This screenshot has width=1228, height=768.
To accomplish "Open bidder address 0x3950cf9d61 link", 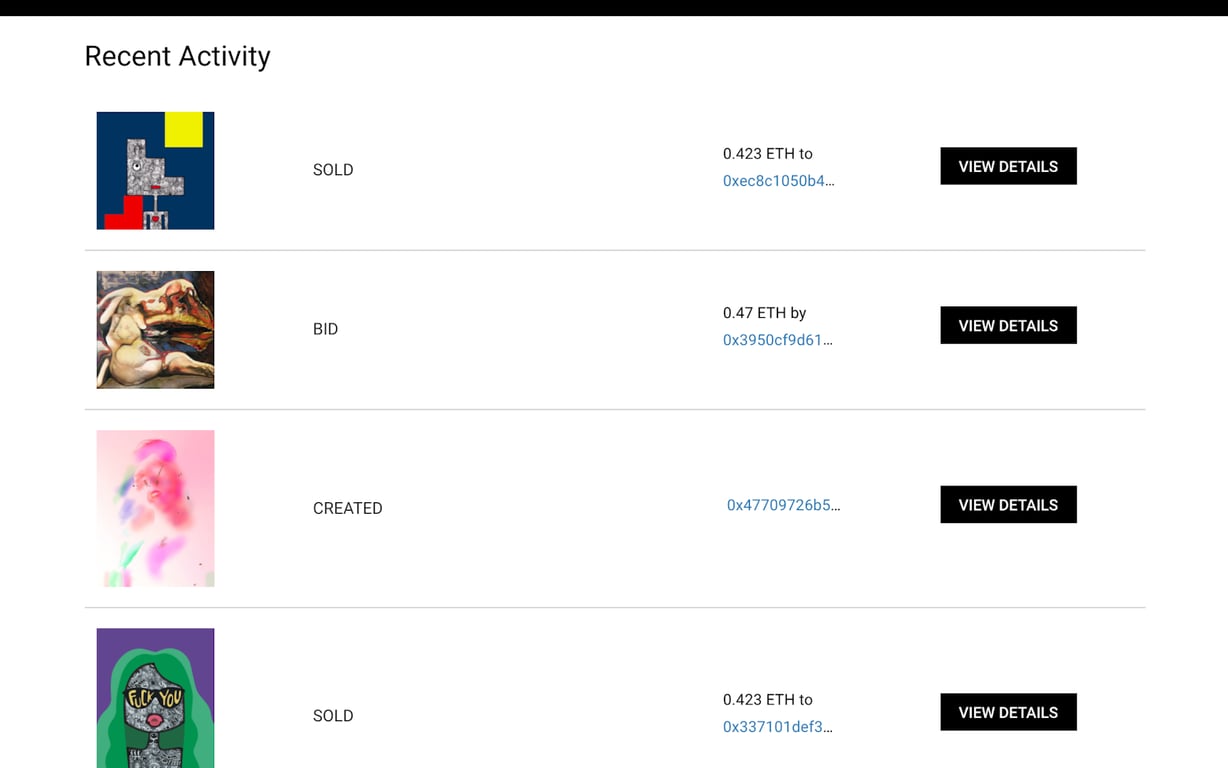I will click(x=777, y=340).
